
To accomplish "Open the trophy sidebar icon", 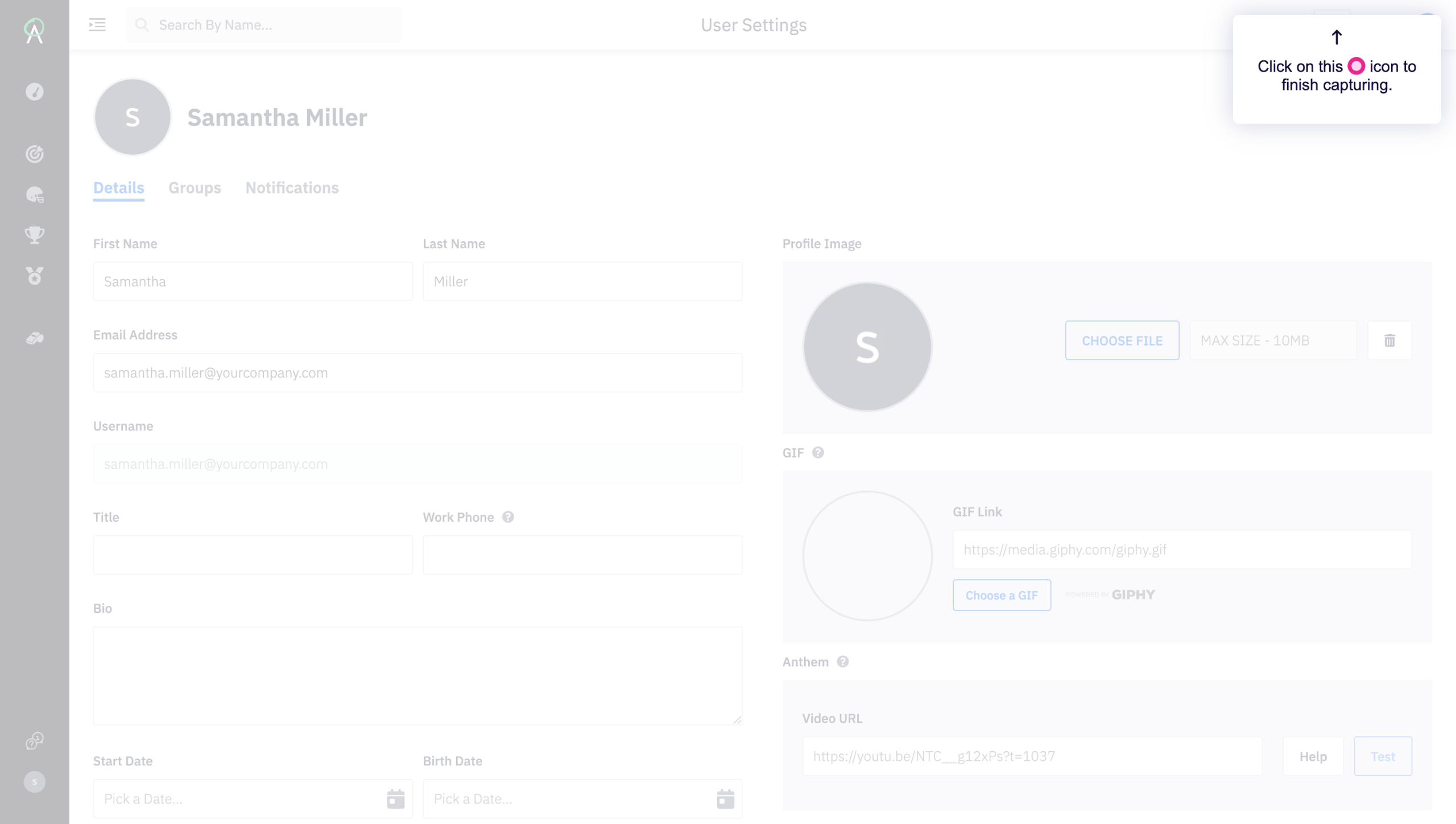I will 35,234.
